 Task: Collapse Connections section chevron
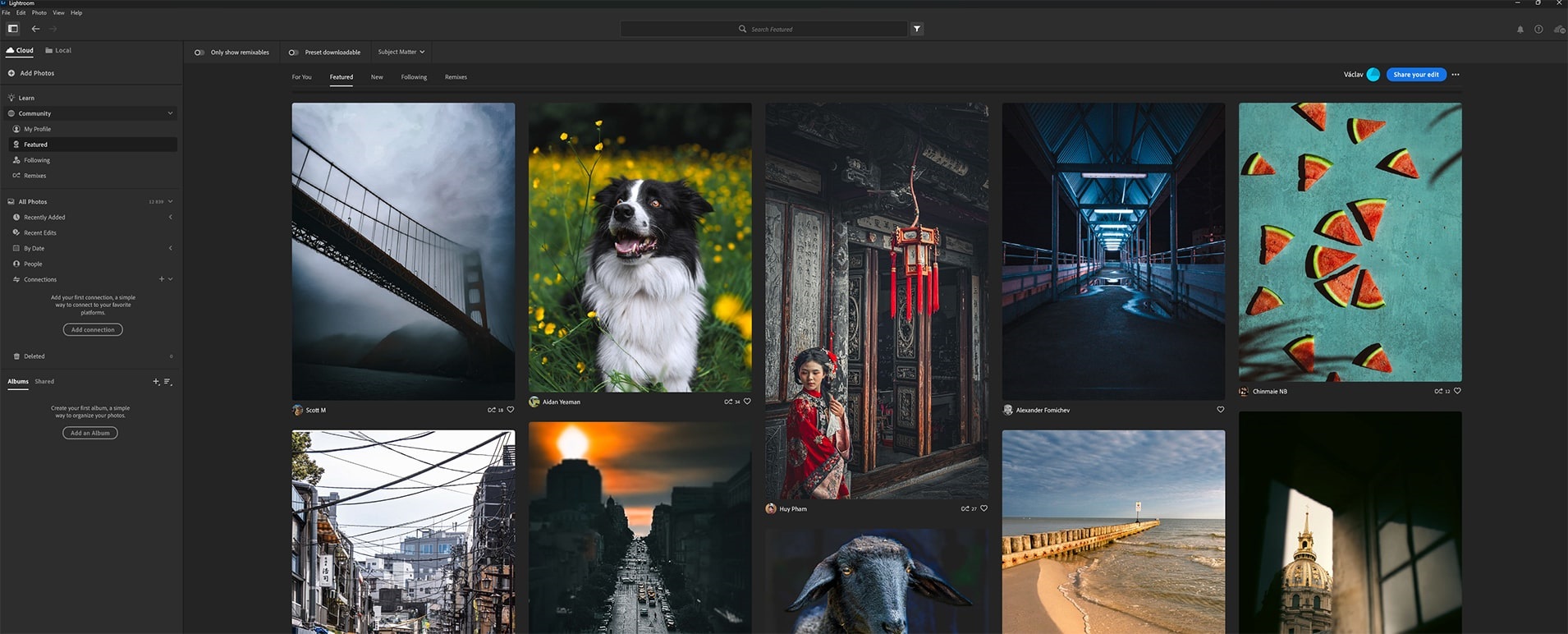click(x=170, y=279)
